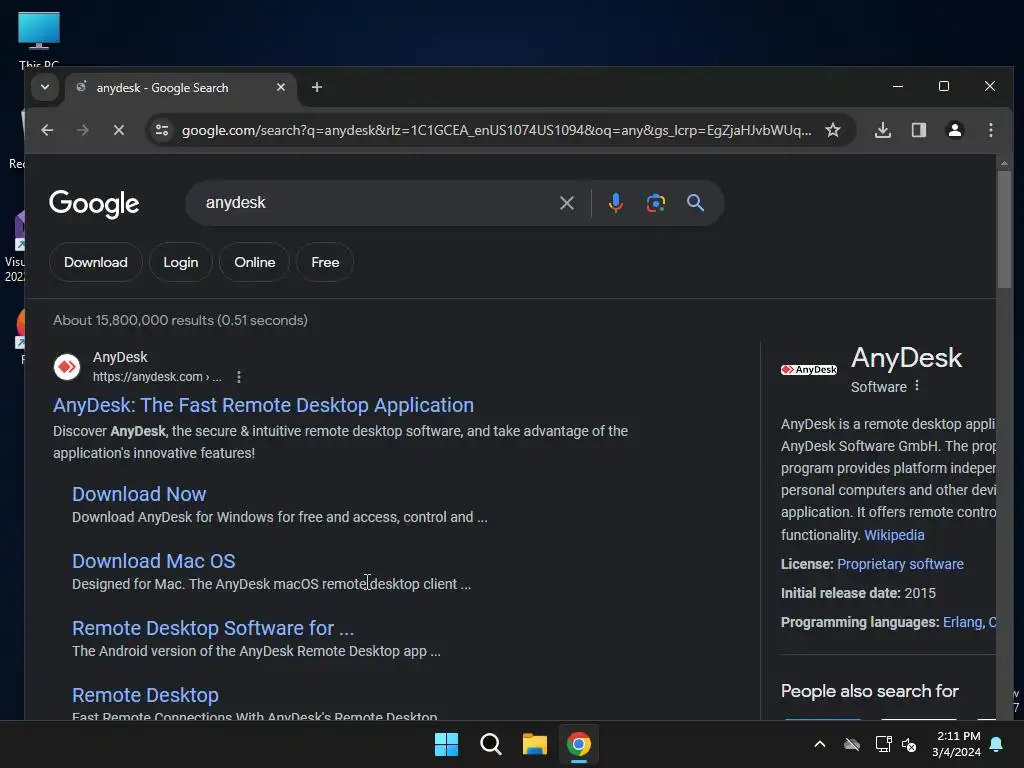1024x768 pixels.
Task: Click the forward navigation arrow
Action: [82, 130]
